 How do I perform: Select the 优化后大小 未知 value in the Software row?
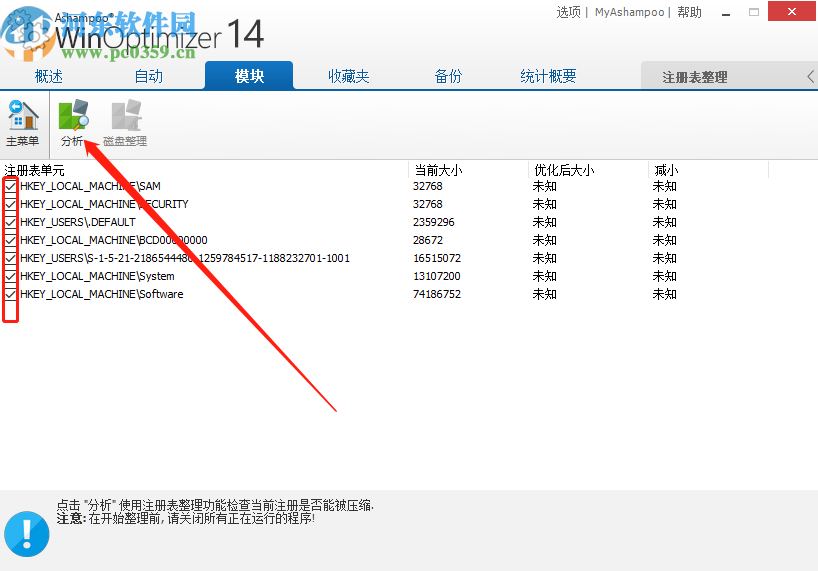545,294
